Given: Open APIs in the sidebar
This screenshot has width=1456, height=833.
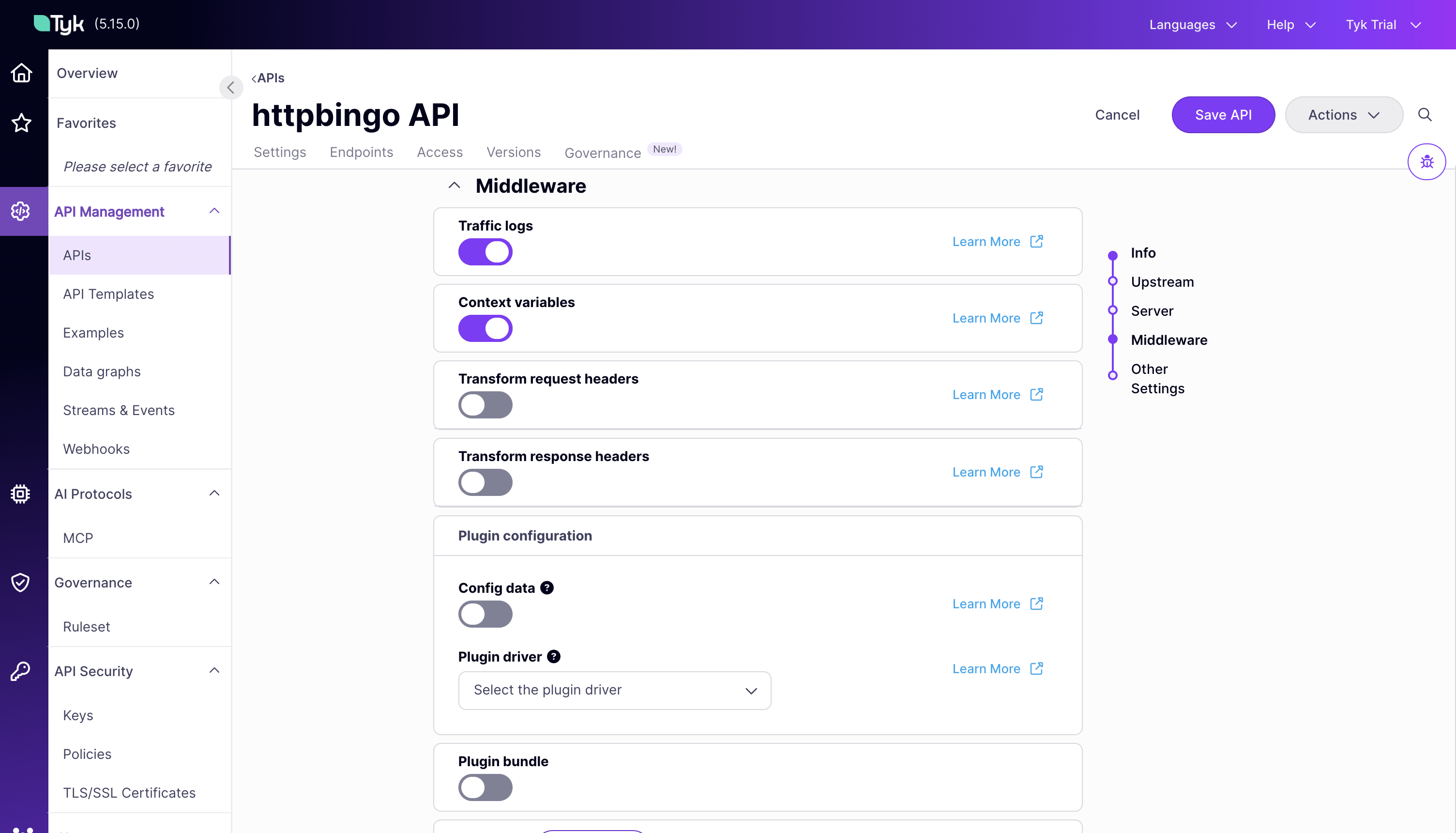Looking at the screenshot, I should pos(139,255).
